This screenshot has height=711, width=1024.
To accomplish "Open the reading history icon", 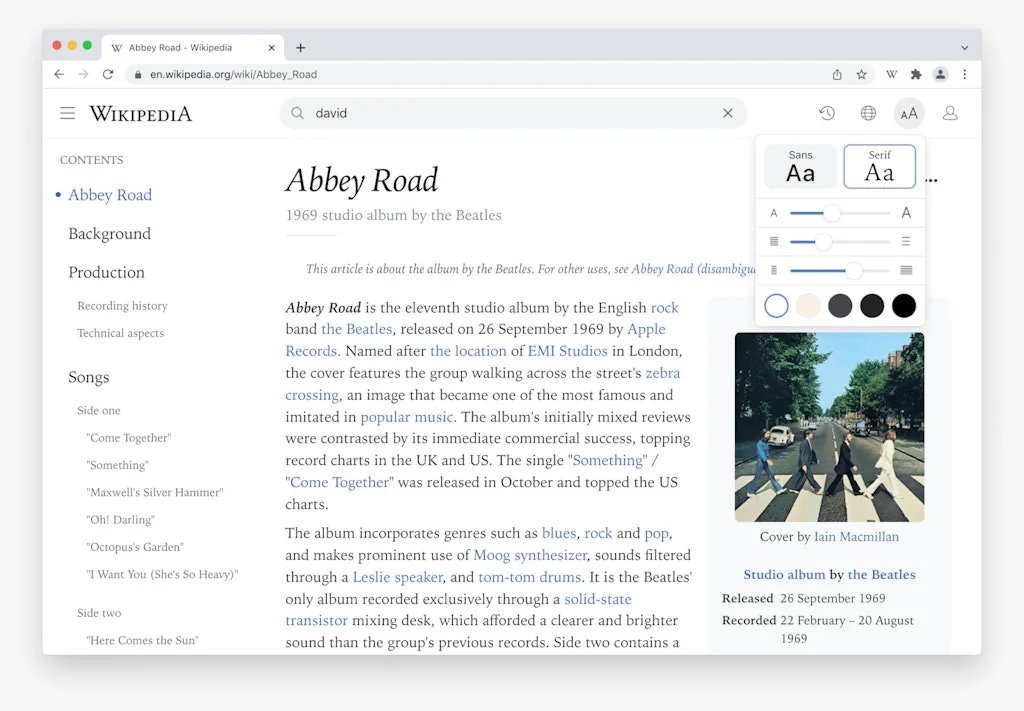I will pyautogui.click(x=827, y=113).
